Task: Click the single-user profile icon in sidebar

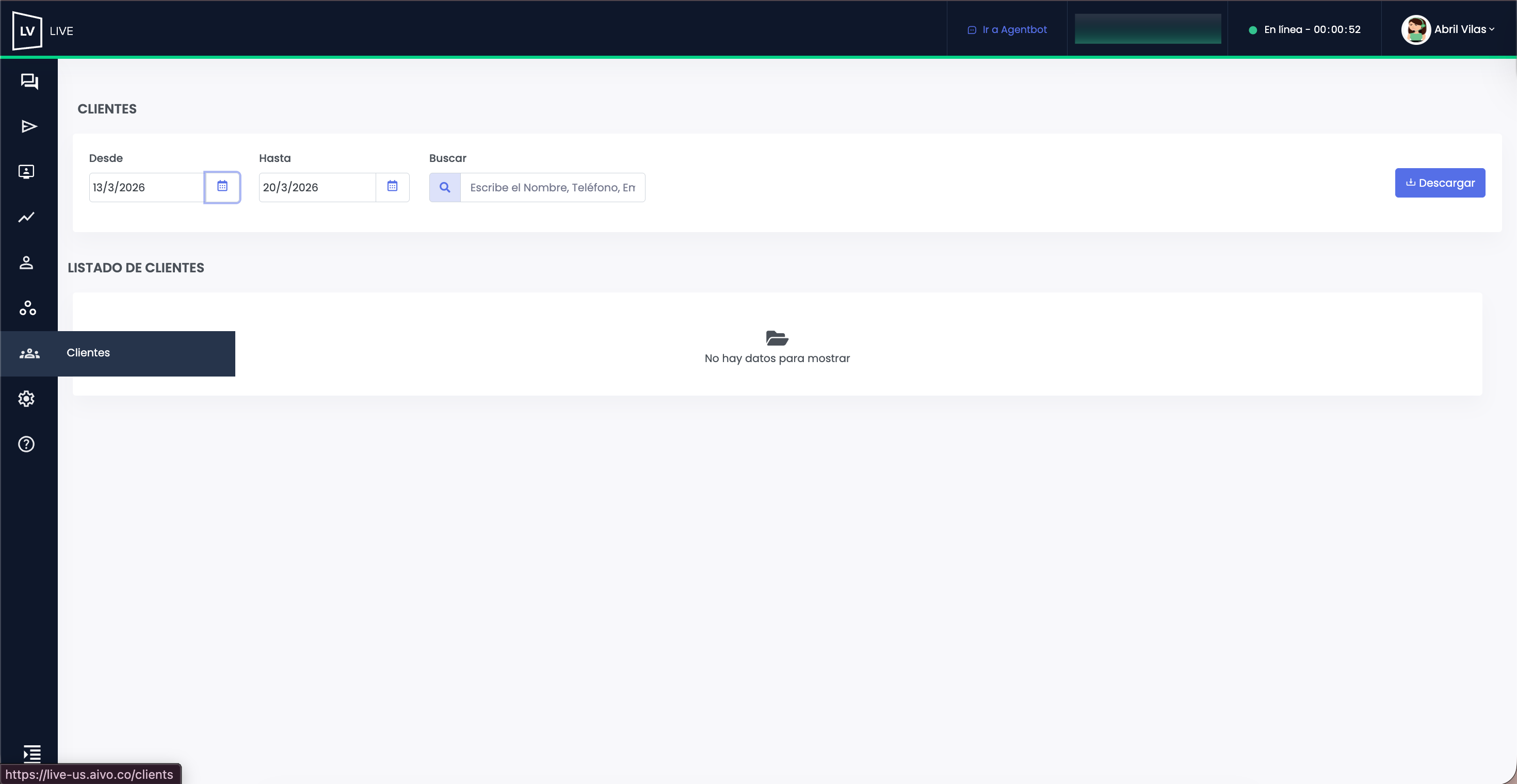Action: pyautogui.click(x=26, y=263)
